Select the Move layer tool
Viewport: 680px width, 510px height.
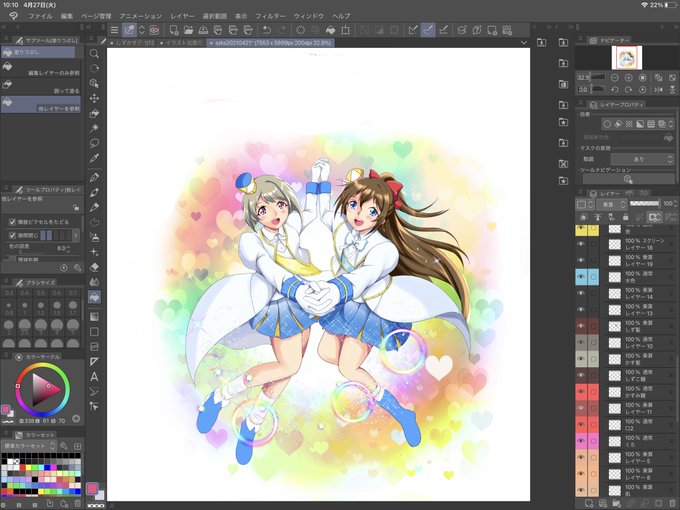(94, 98)
